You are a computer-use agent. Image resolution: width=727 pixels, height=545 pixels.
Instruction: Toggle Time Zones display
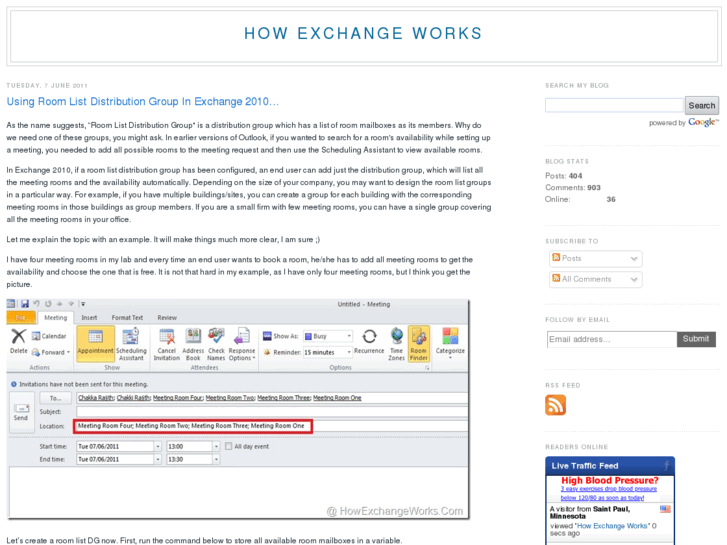pos(396,344)
